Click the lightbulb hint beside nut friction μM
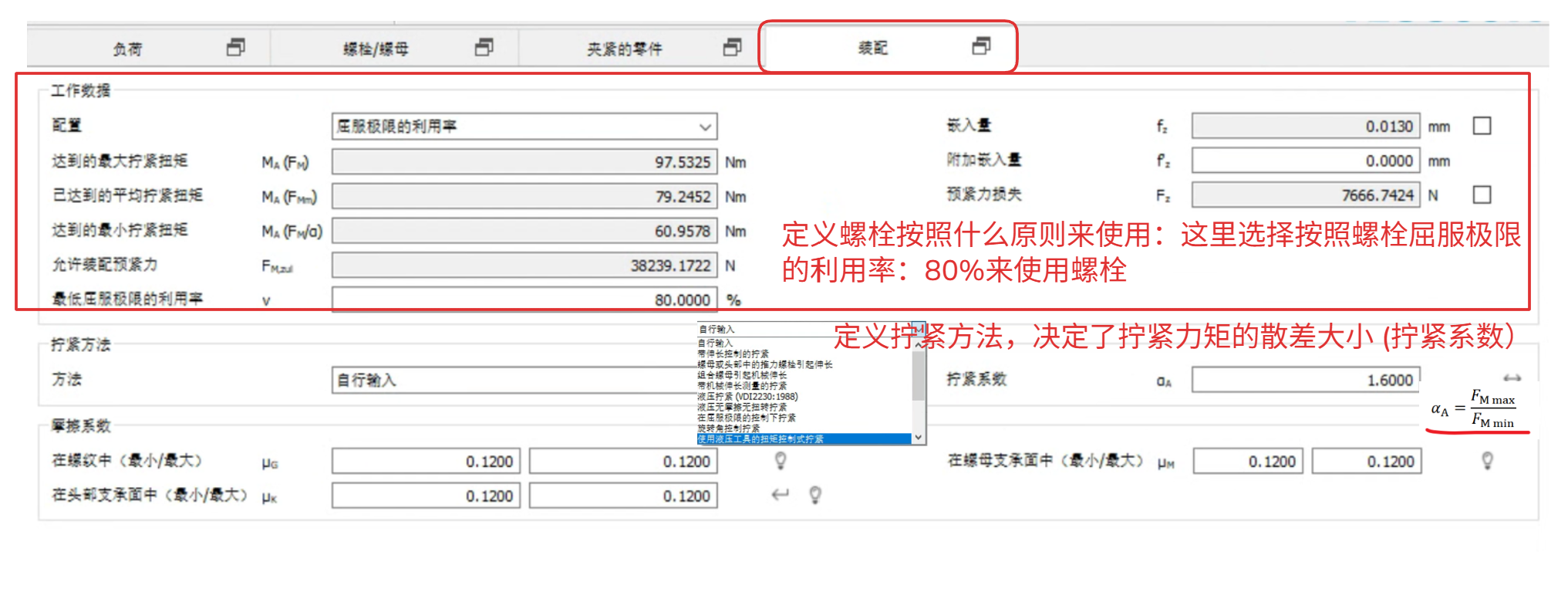This screenshot has height=599, width=1568. click(1487, 461)
